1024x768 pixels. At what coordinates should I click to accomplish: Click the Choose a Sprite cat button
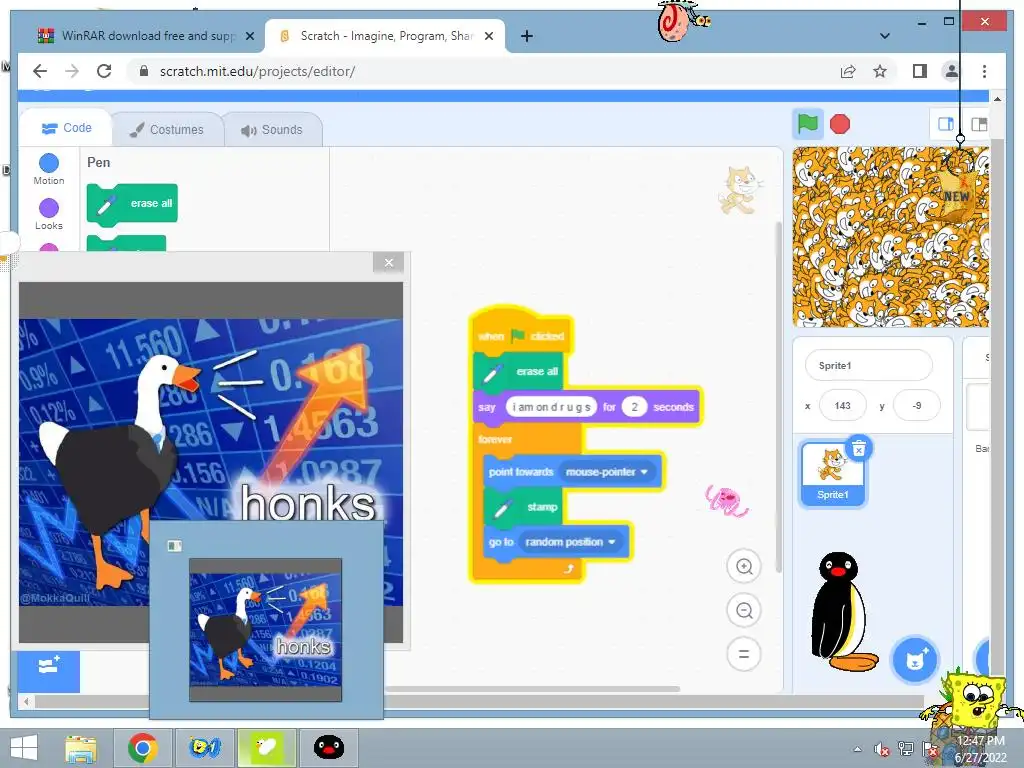click(915, 660)
